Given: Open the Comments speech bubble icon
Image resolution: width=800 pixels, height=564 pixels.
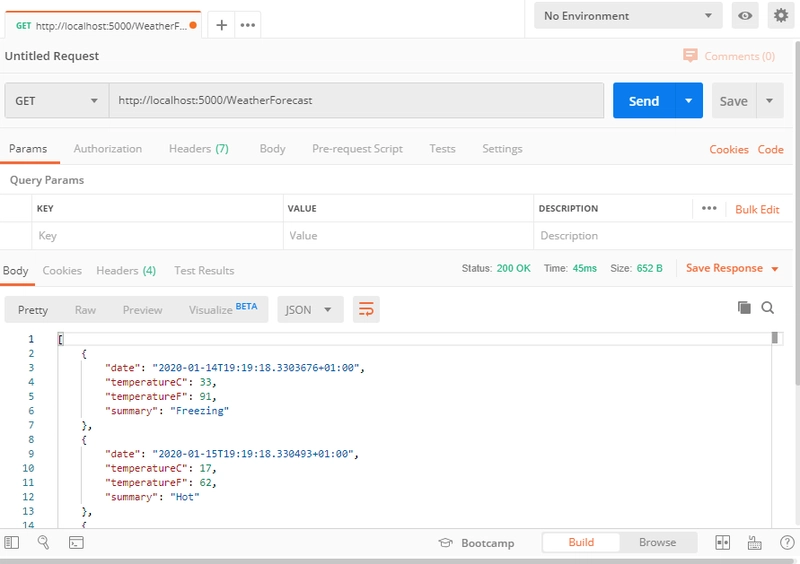Looking at the screenshot, I should pos(690,55).
